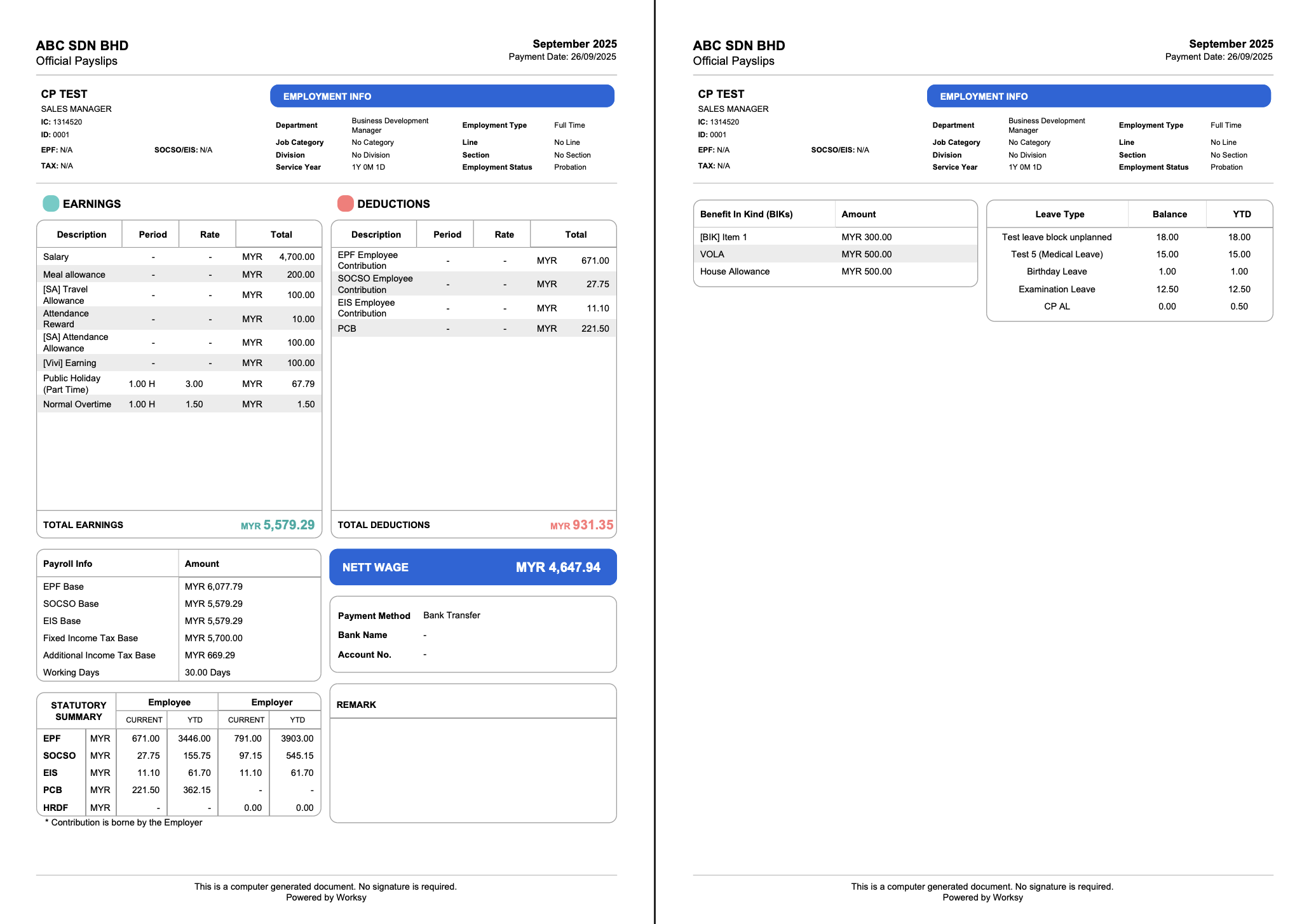Select the VOLA benefit row
Viewport: 1309px width, 924px height.
click(835, 254)
